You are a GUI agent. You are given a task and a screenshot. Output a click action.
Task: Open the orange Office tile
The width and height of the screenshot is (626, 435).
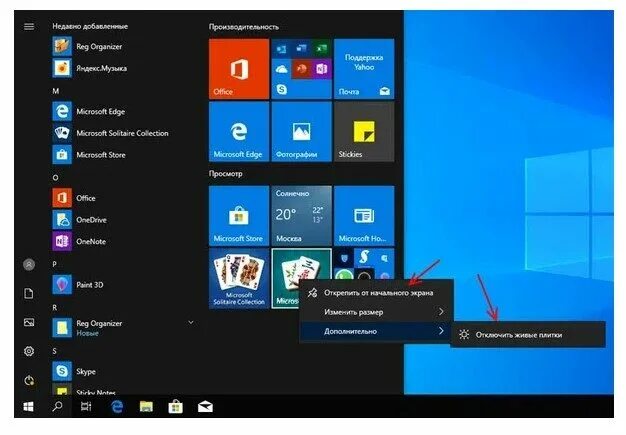pyautogui.click(x=239, y=69)
